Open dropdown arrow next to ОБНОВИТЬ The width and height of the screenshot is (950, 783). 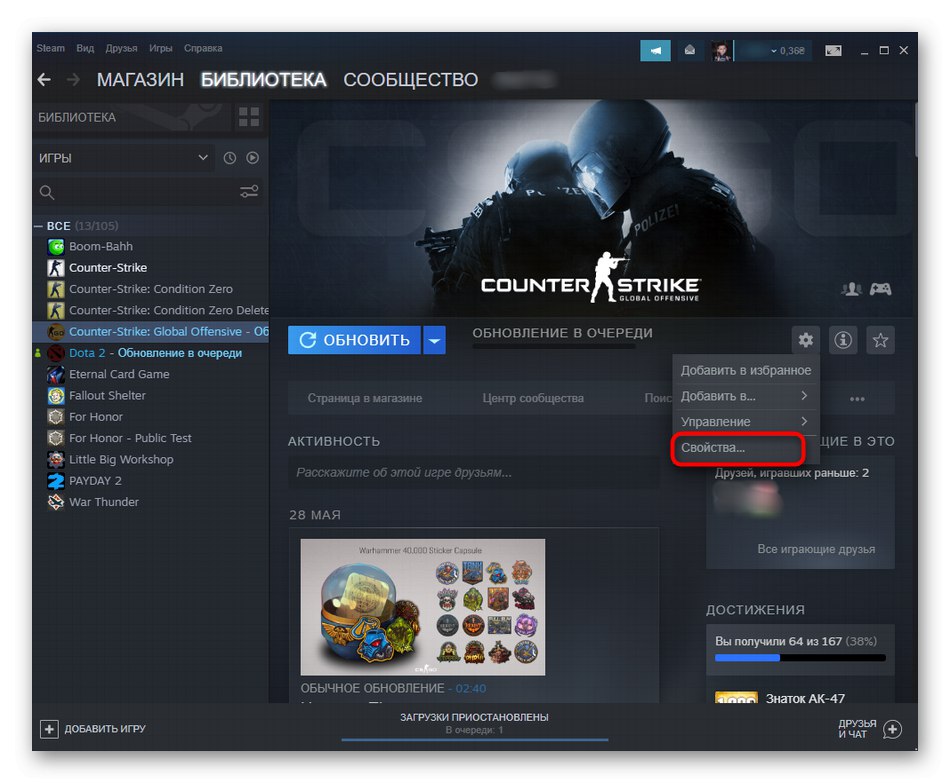pos(434,340)
